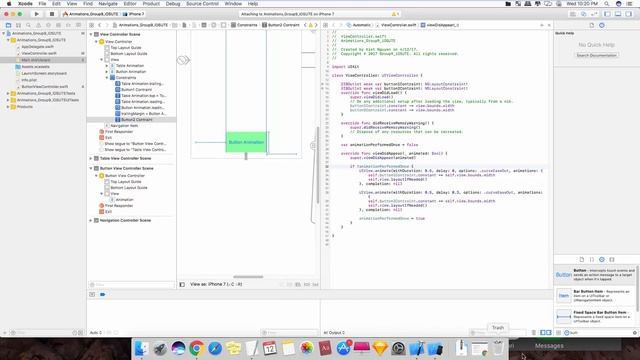Run the project with the play button
Image resolution: width=640 pixels, height=360 pixels.
(x=36, y=14)
